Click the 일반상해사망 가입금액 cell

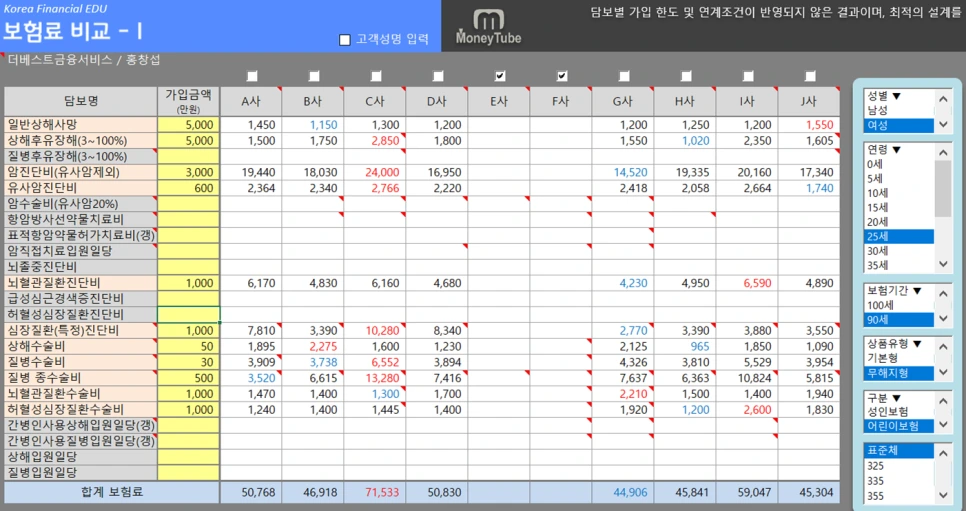189,125
